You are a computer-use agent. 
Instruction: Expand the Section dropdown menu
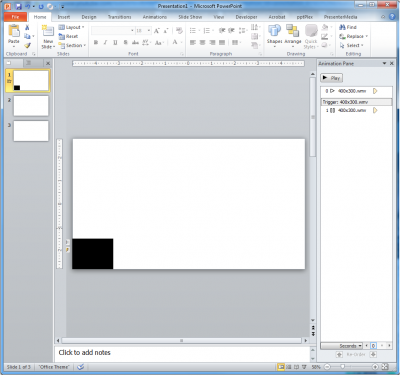pos(72,45)
